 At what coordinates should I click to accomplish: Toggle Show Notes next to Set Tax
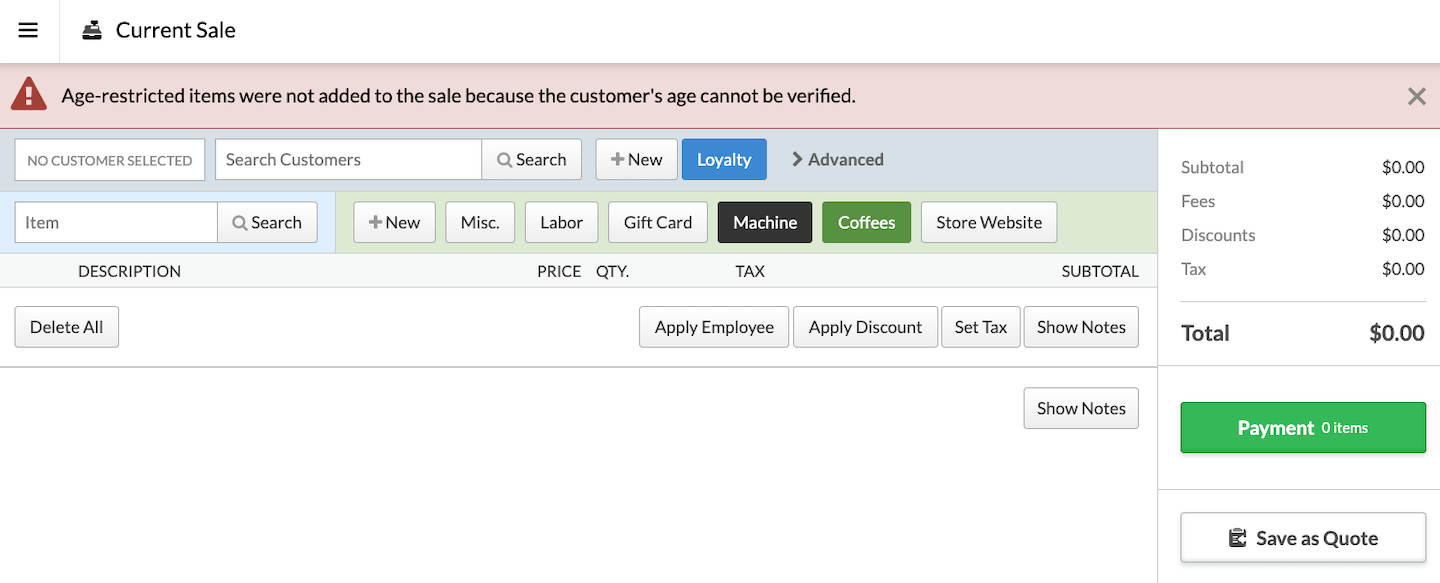tap(1080, 327)
